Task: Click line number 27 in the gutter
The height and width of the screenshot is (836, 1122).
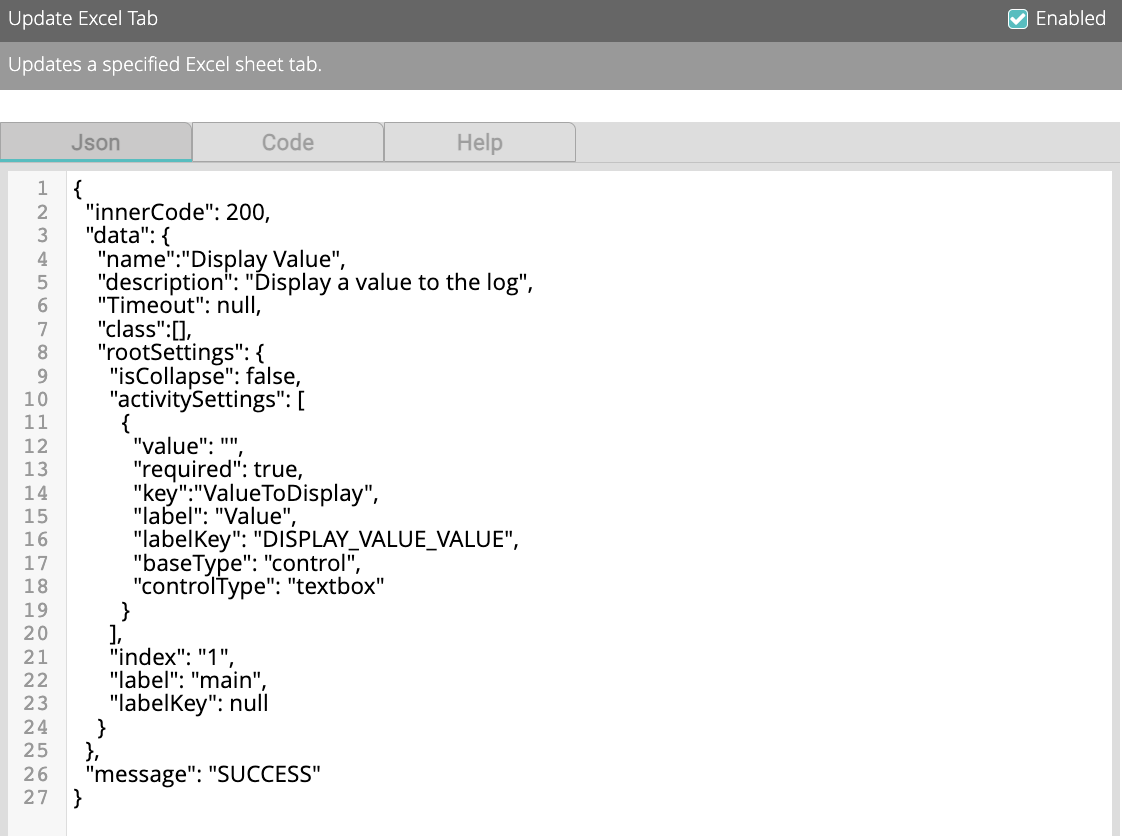Action: point(37,797)
